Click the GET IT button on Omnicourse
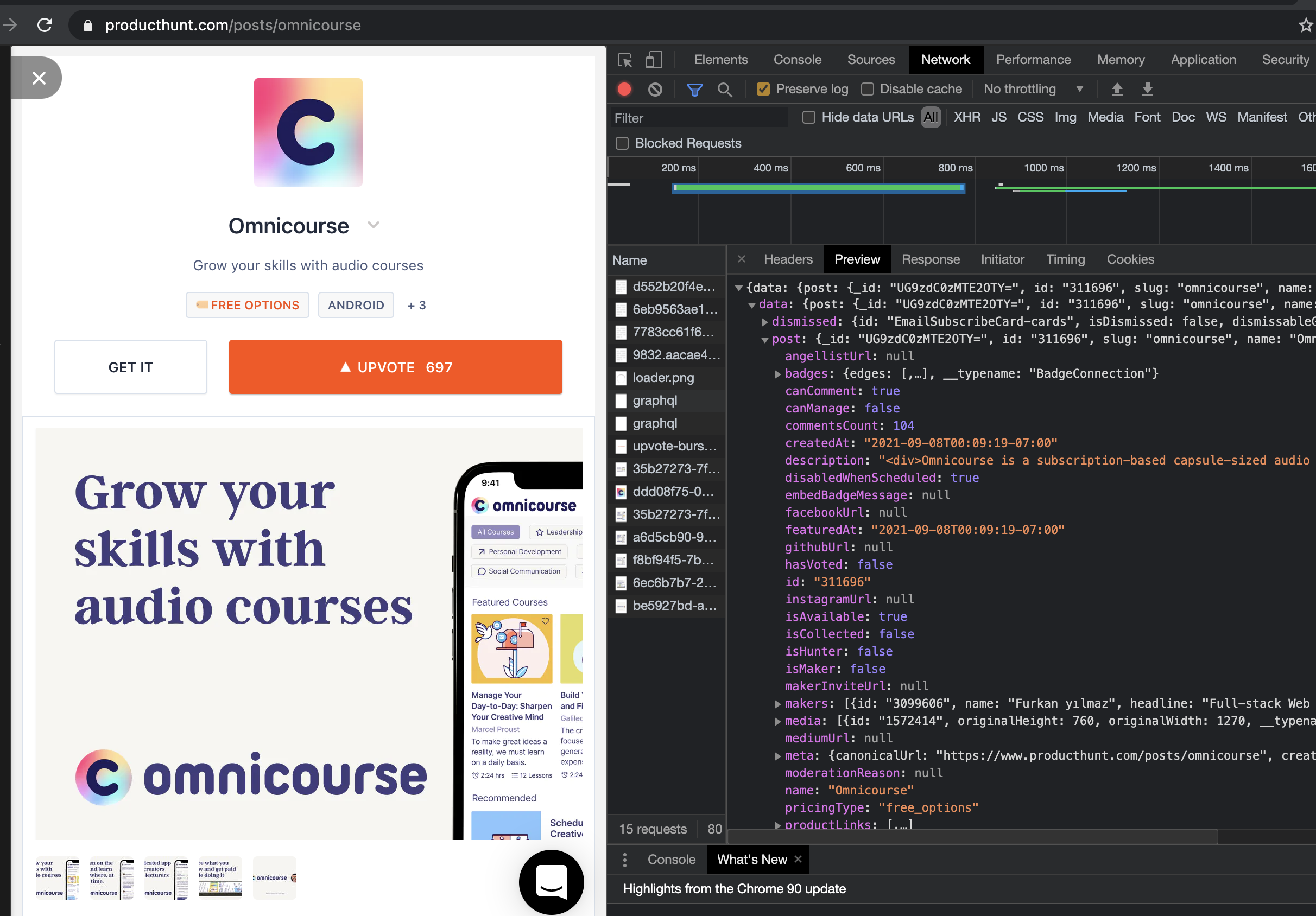 (x=131, y=367)
